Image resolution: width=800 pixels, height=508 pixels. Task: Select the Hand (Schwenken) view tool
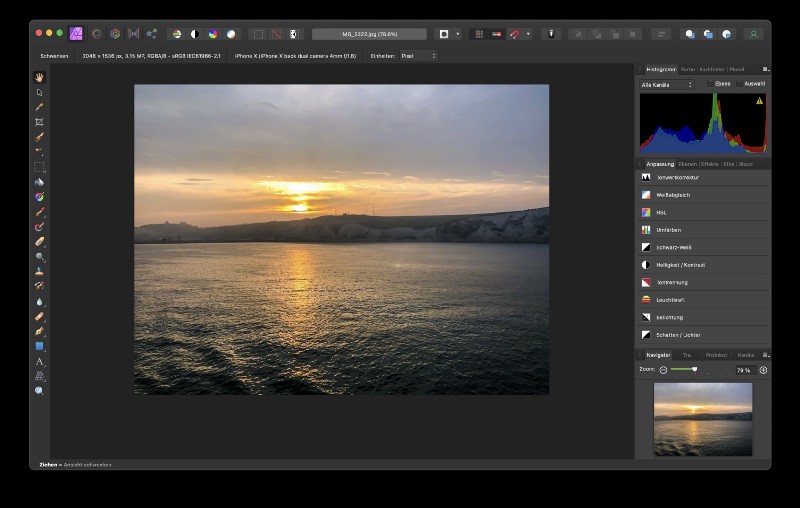tap(40, 77)
